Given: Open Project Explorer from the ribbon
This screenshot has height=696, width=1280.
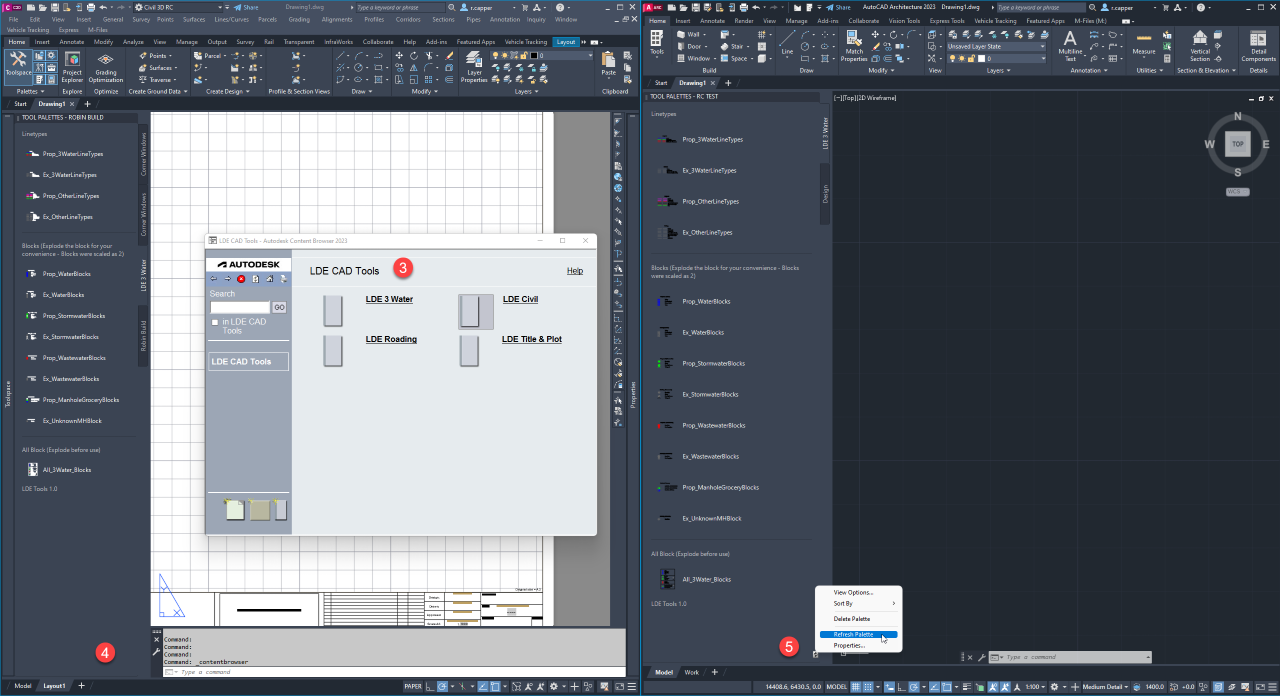Looking at the screenshot, I should point(72,65).
